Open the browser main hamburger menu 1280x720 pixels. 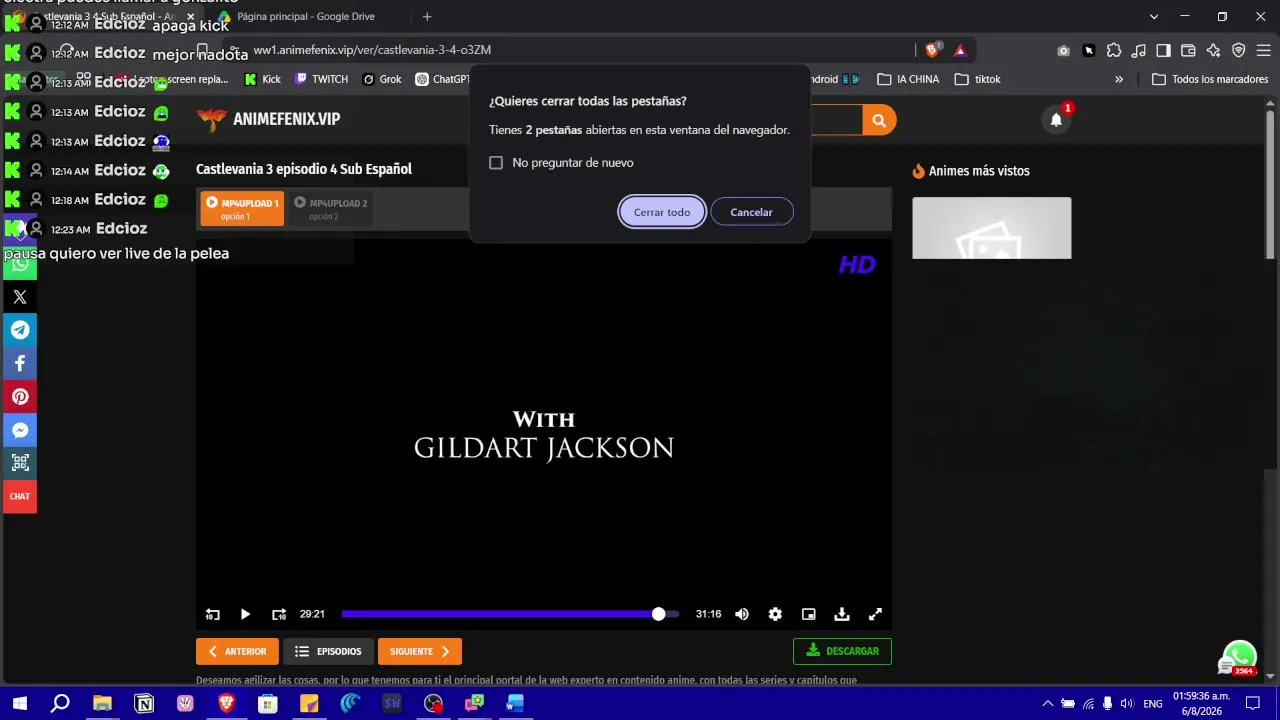(x=1263, y=50)
